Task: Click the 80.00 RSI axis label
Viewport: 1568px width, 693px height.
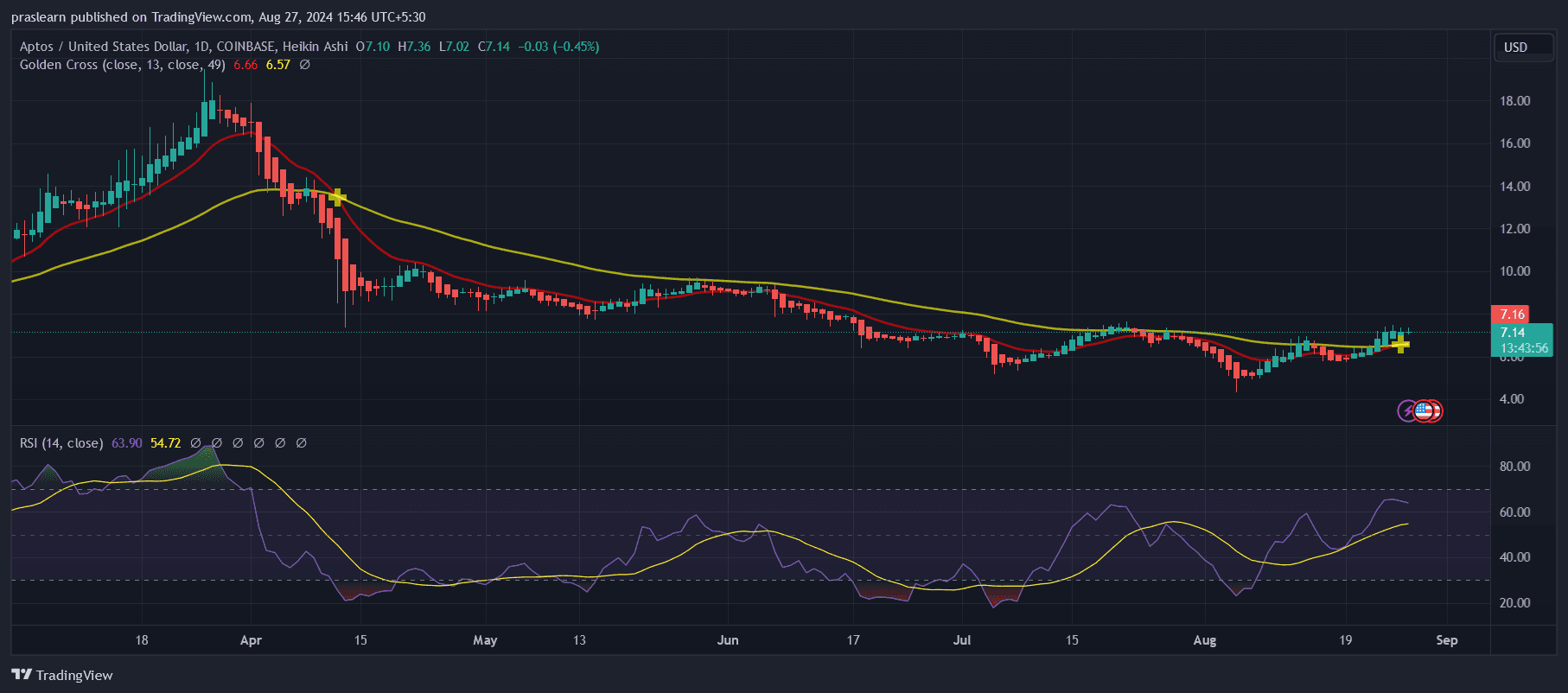Action: pyautogui.click(x=1514, y=467)
